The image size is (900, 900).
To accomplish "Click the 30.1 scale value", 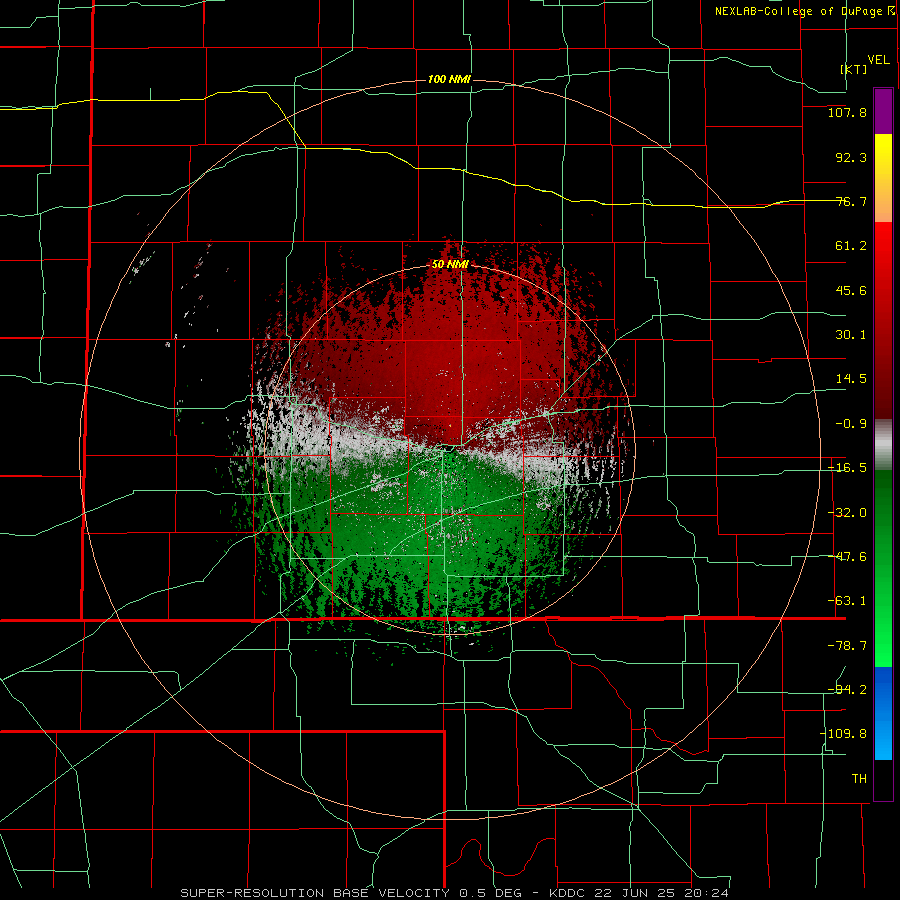I will click(x=851, y=335).
